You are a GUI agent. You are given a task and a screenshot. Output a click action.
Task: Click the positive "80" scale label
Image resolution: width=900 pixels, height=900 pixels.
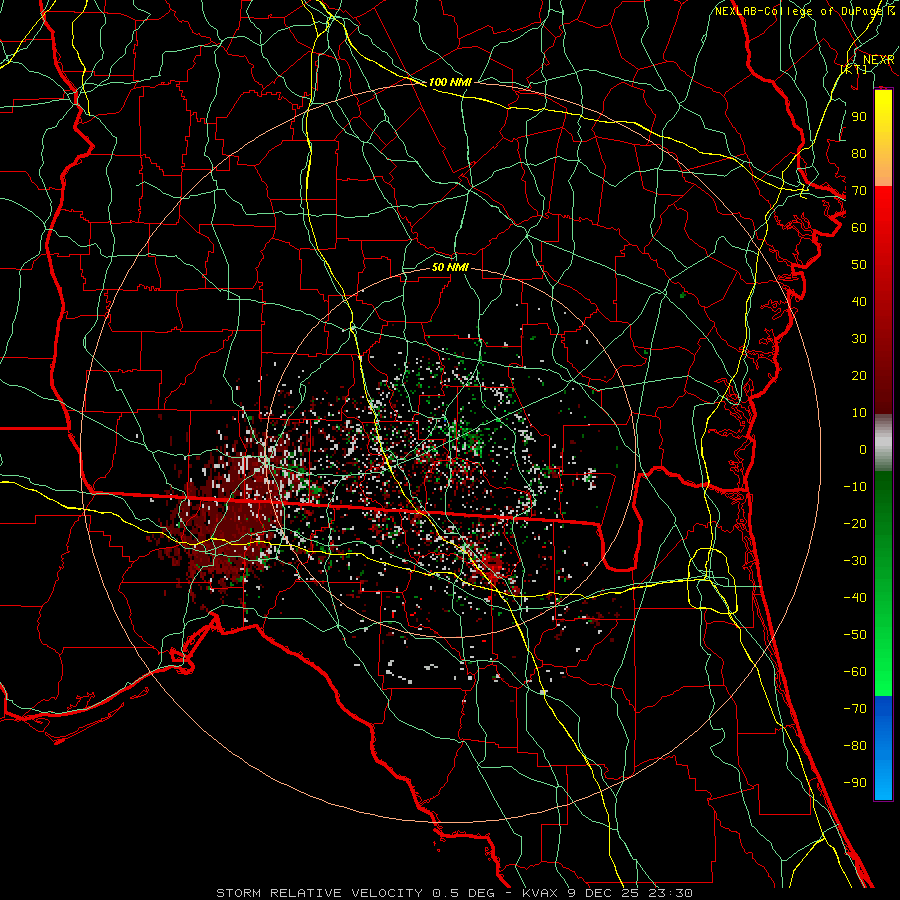tap(859, 153)
